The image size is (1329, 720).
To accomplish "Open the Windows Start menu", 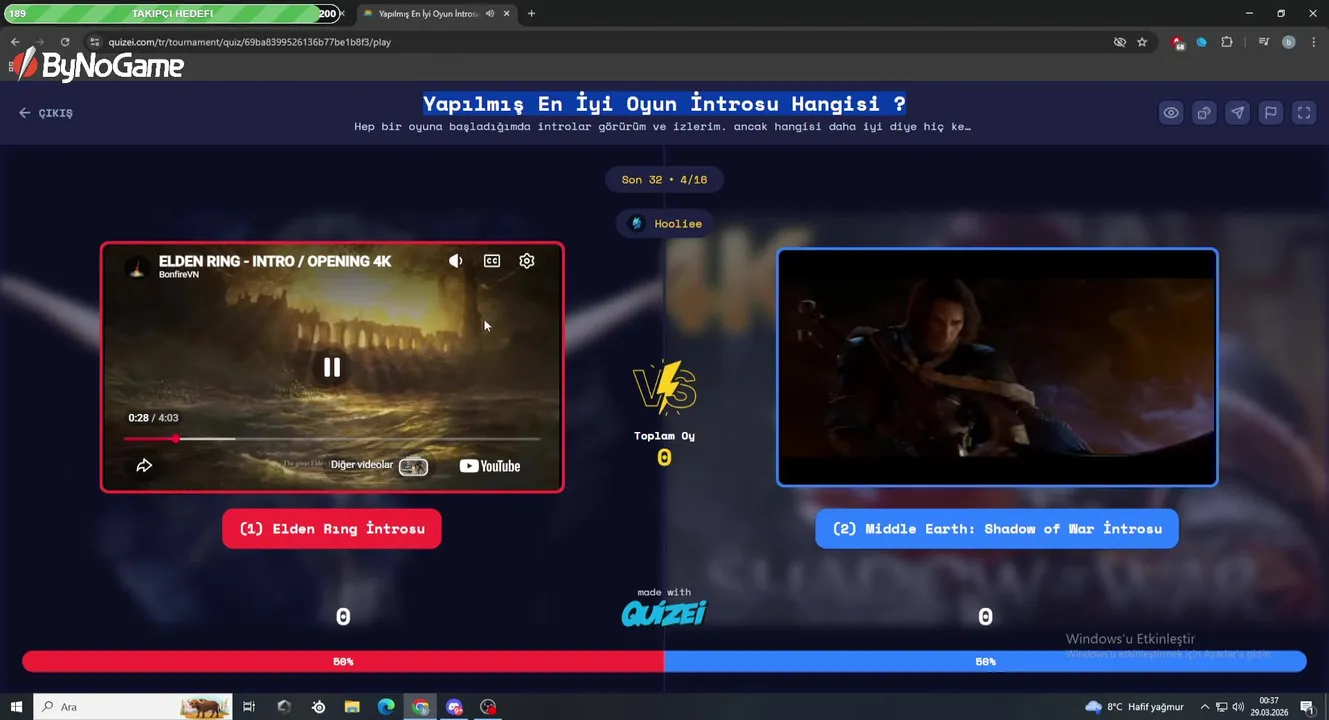I will point(16,707).
